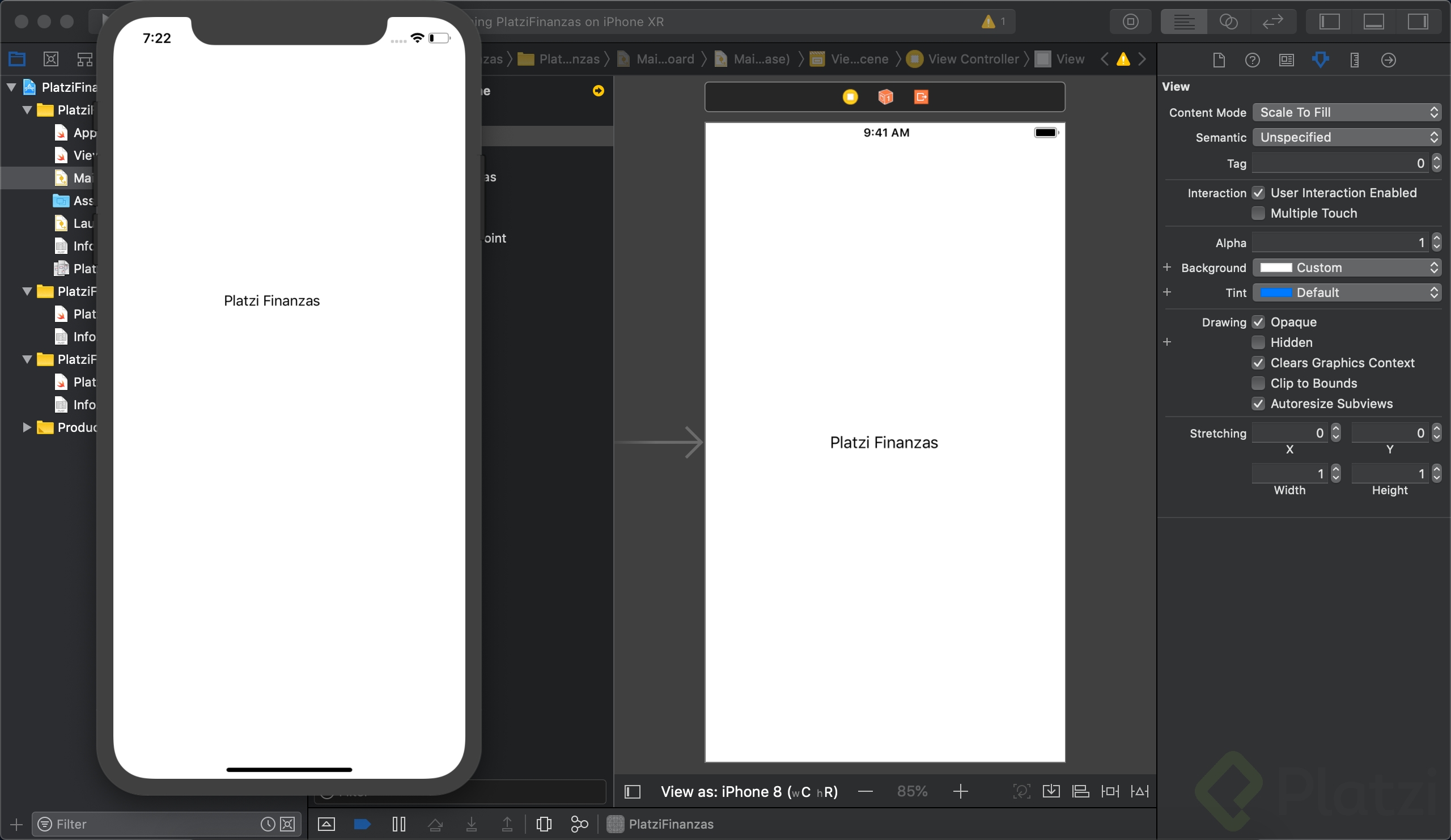Click the Background color swatch
Viewport: 1451px width, 840px height.
(1276, 268)
